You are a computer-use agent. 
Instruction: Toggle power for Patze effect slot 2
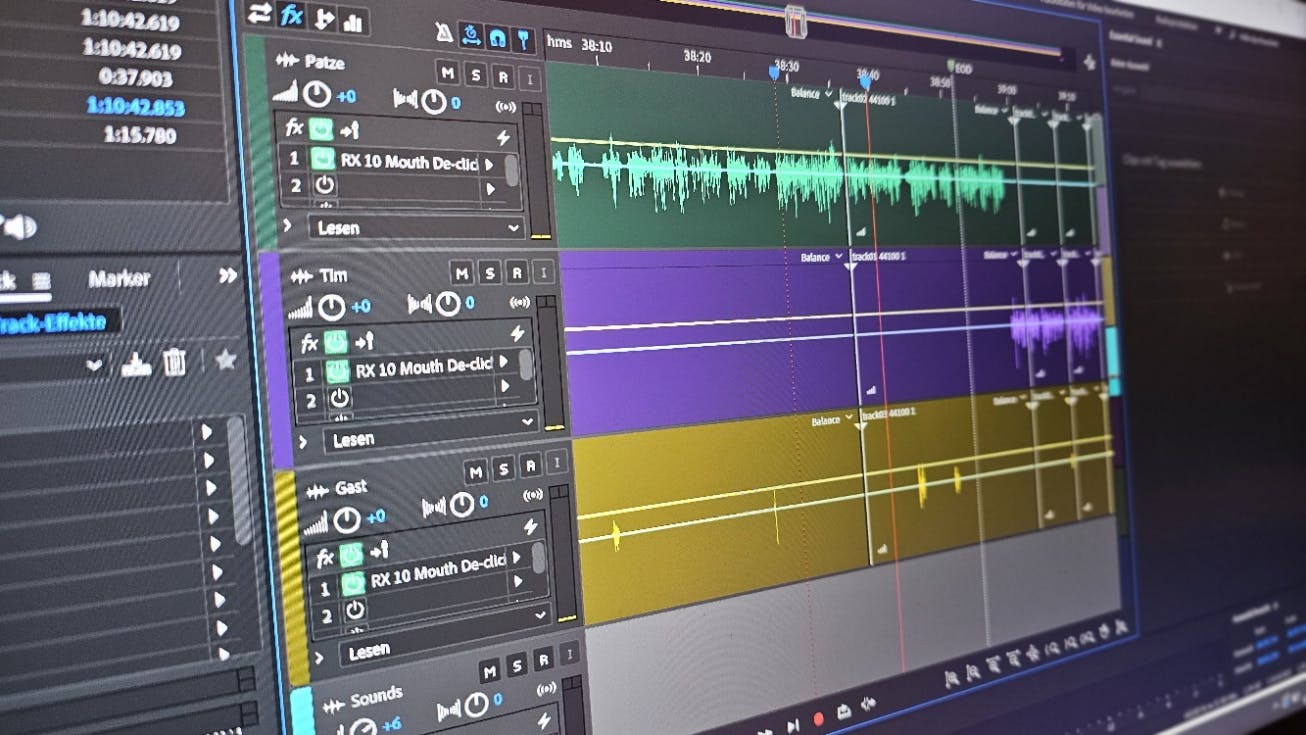[324, 185]
